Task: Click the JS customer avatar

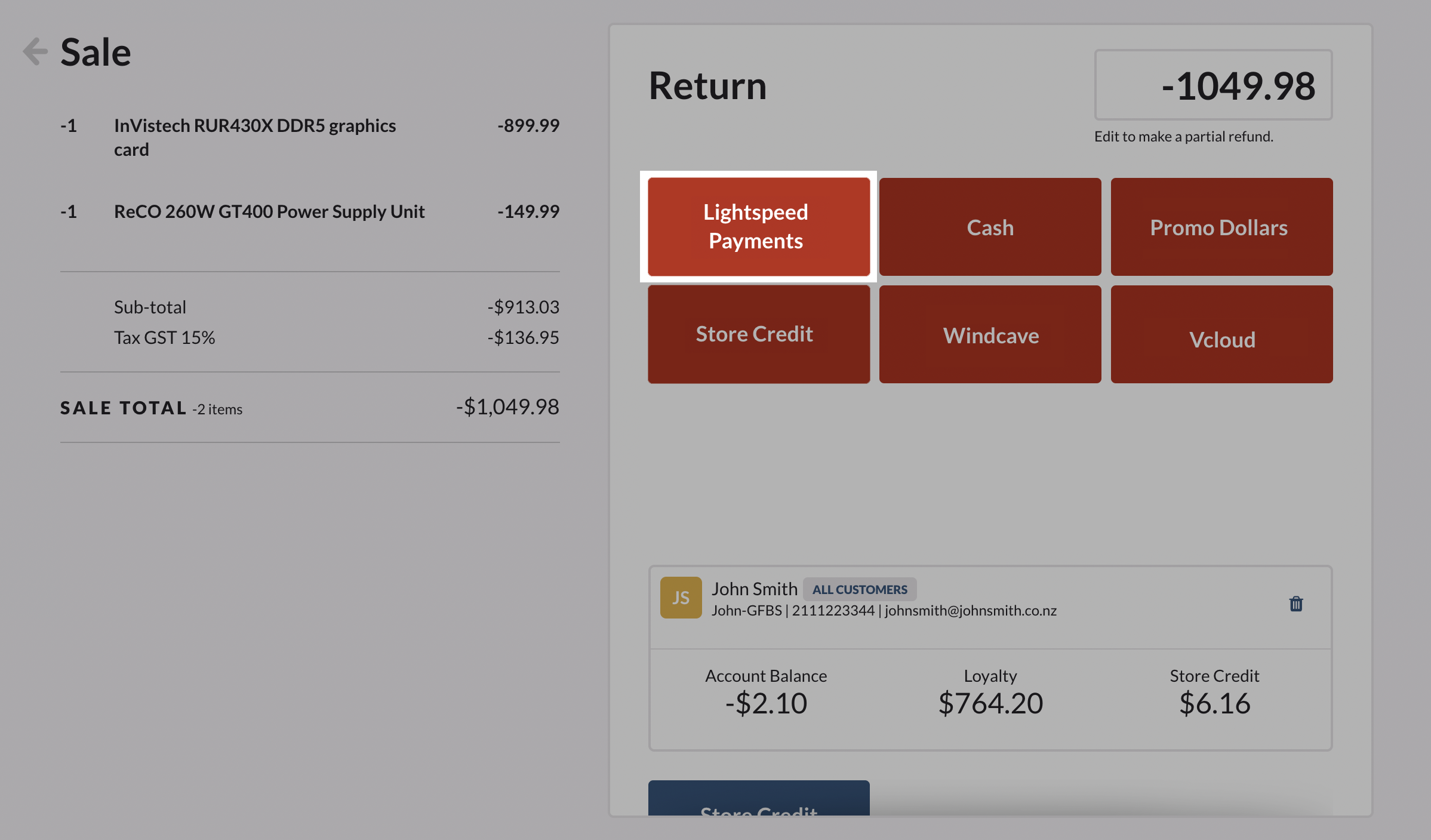Action: (x=681, y=597)
